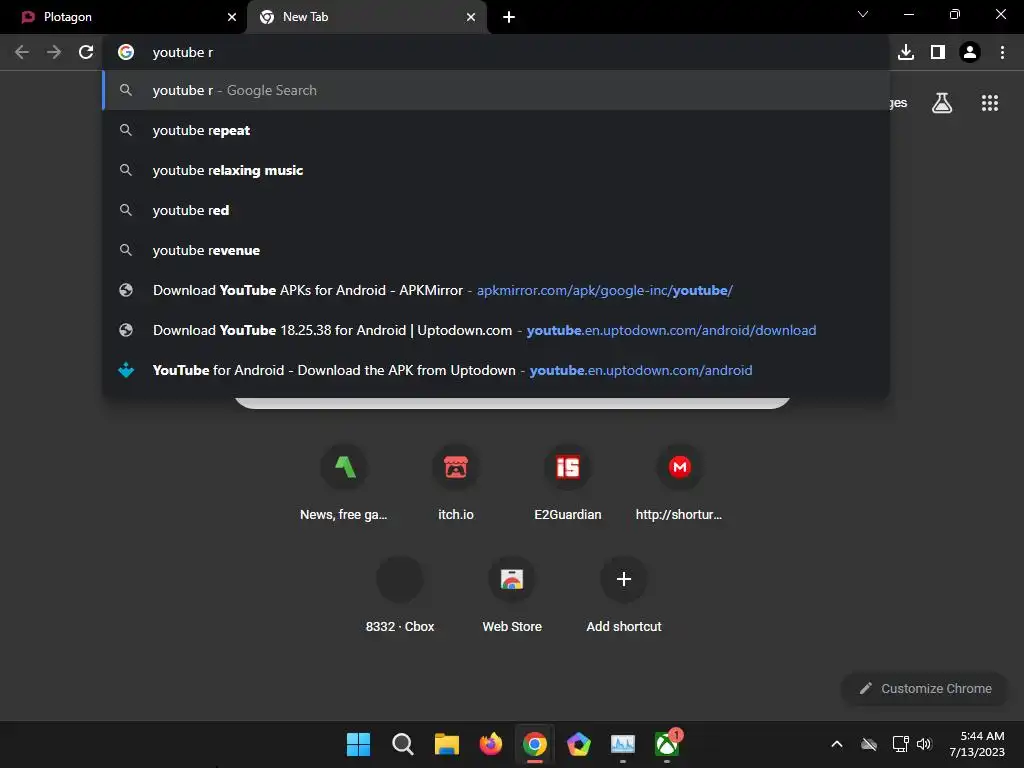
Task: Launch Firefox from the taskbar
Action: (490, 744)
